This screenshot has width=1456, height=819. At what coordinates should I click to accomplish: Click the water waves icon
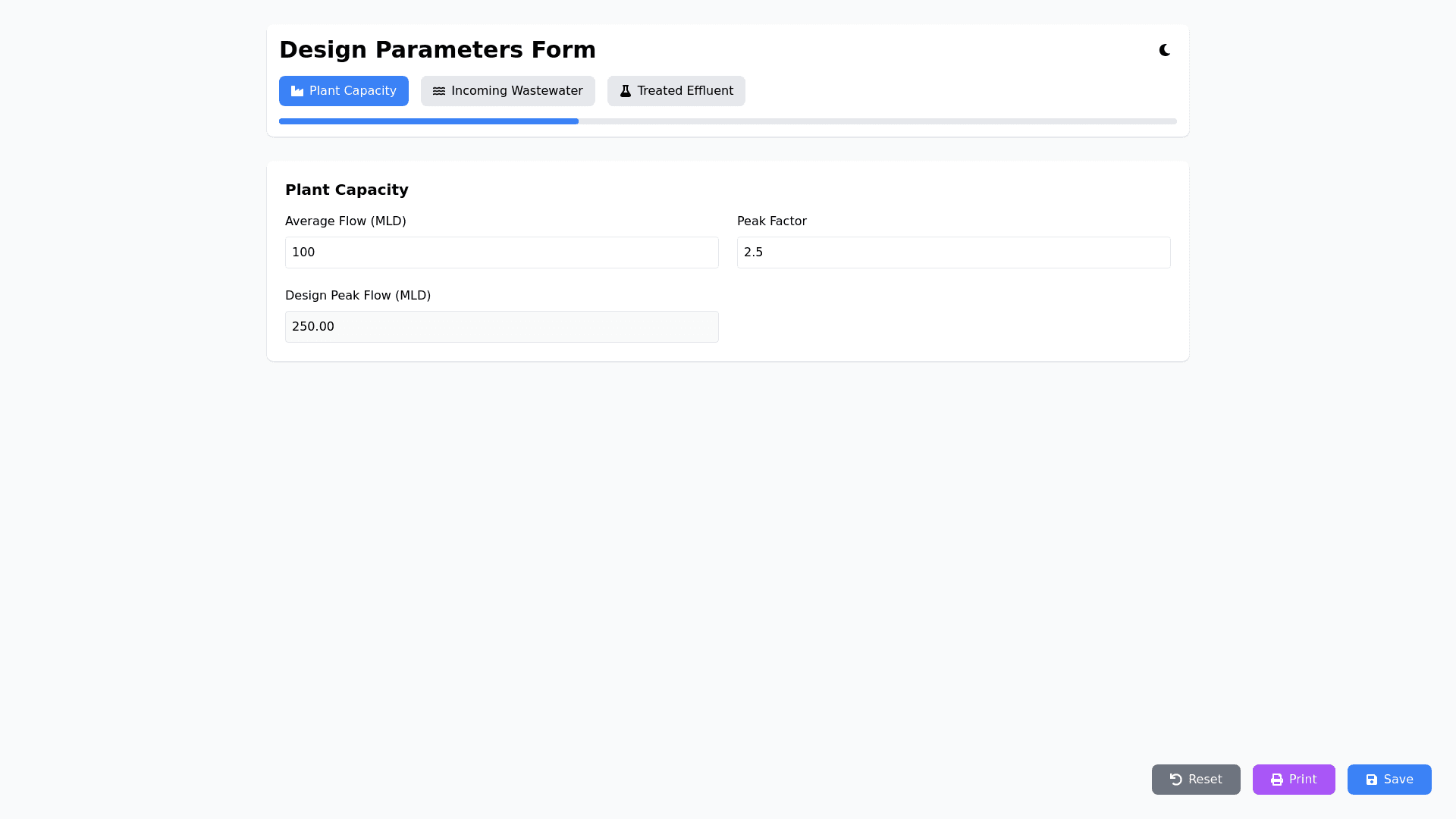coord(439,91)
